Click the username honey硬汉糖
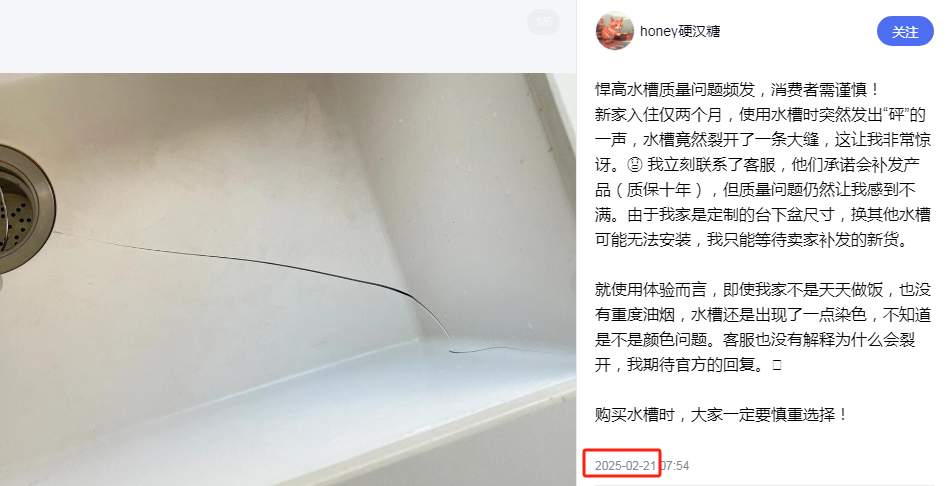The width and height of the screenshot is (946, 486). point(680,31)
